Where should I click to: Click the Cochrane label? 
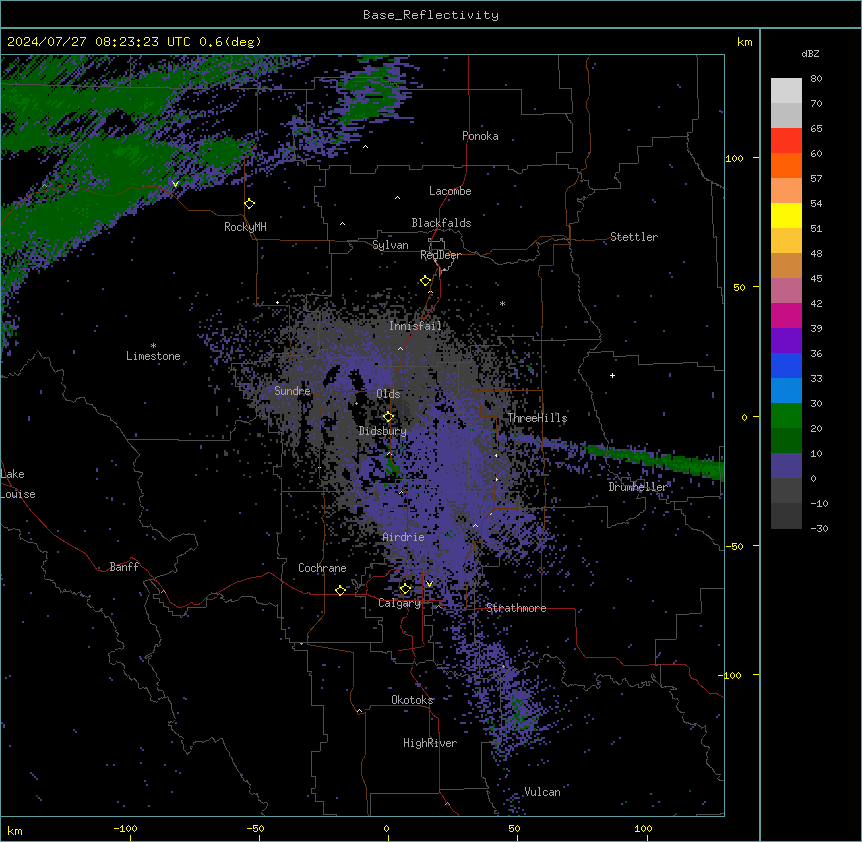click(x=322, y=568)
